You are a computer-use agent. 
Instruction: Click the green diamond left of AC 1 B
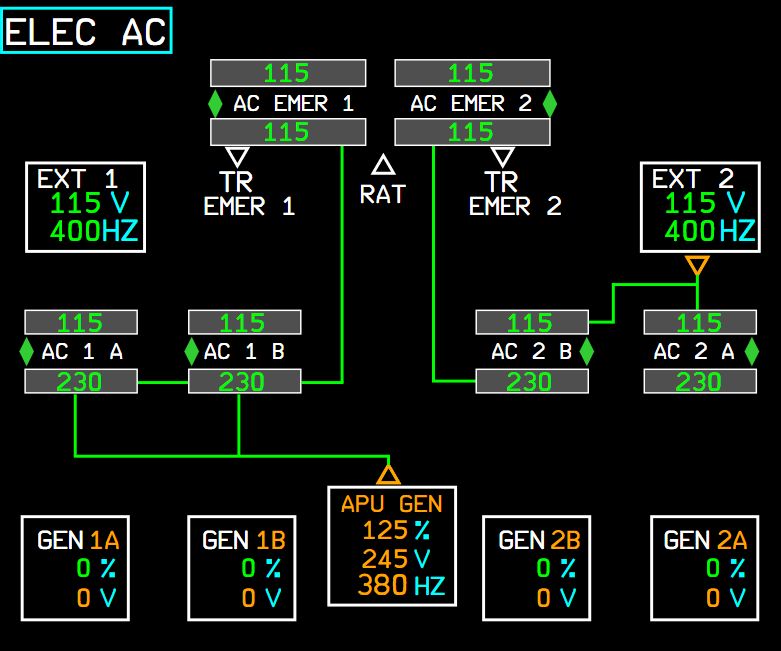point(192,352)
